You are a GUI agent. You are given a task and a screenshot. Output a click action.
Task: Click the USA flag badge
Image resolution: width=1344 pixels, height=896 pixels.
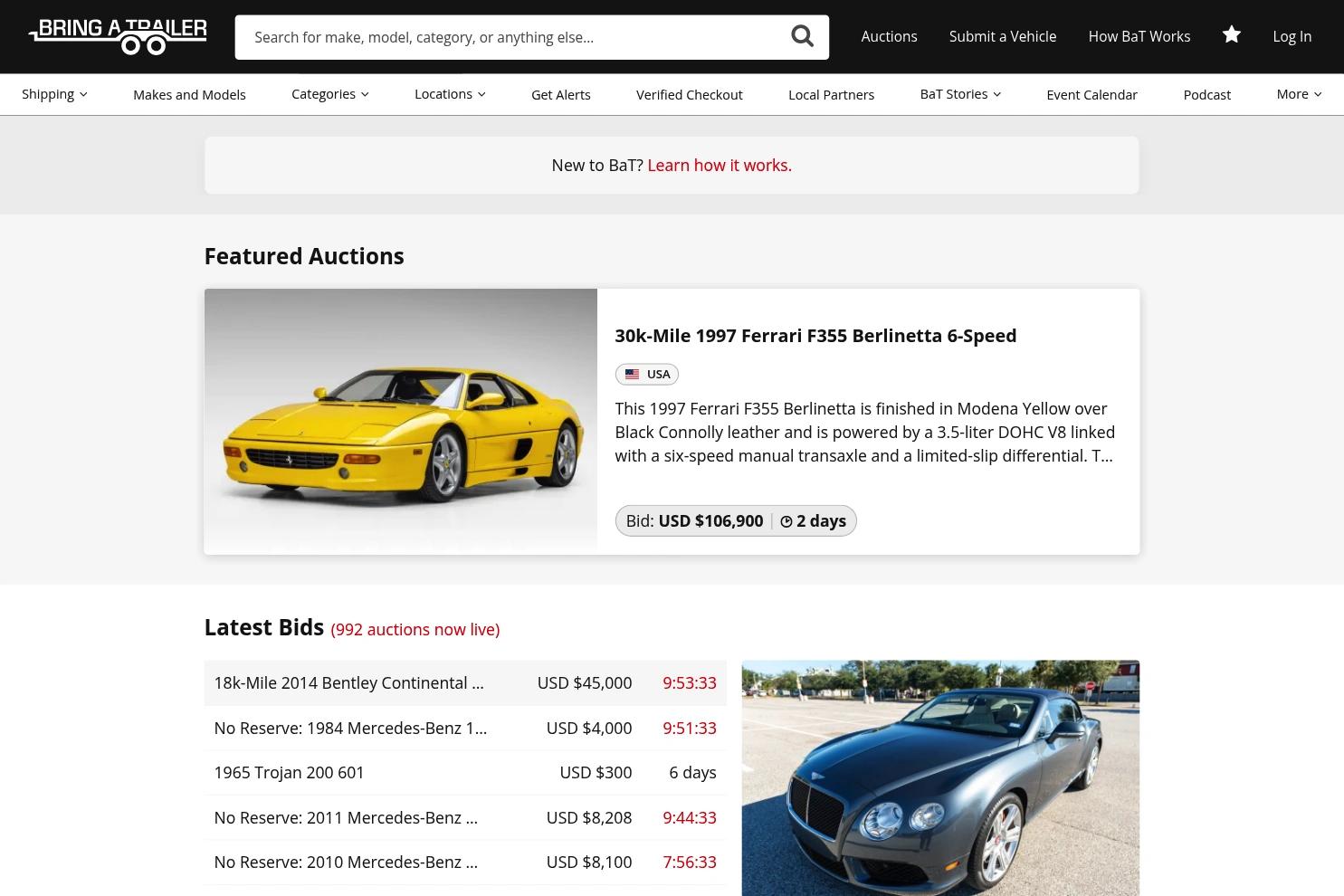pyautogui.click(x=646, y=374)
